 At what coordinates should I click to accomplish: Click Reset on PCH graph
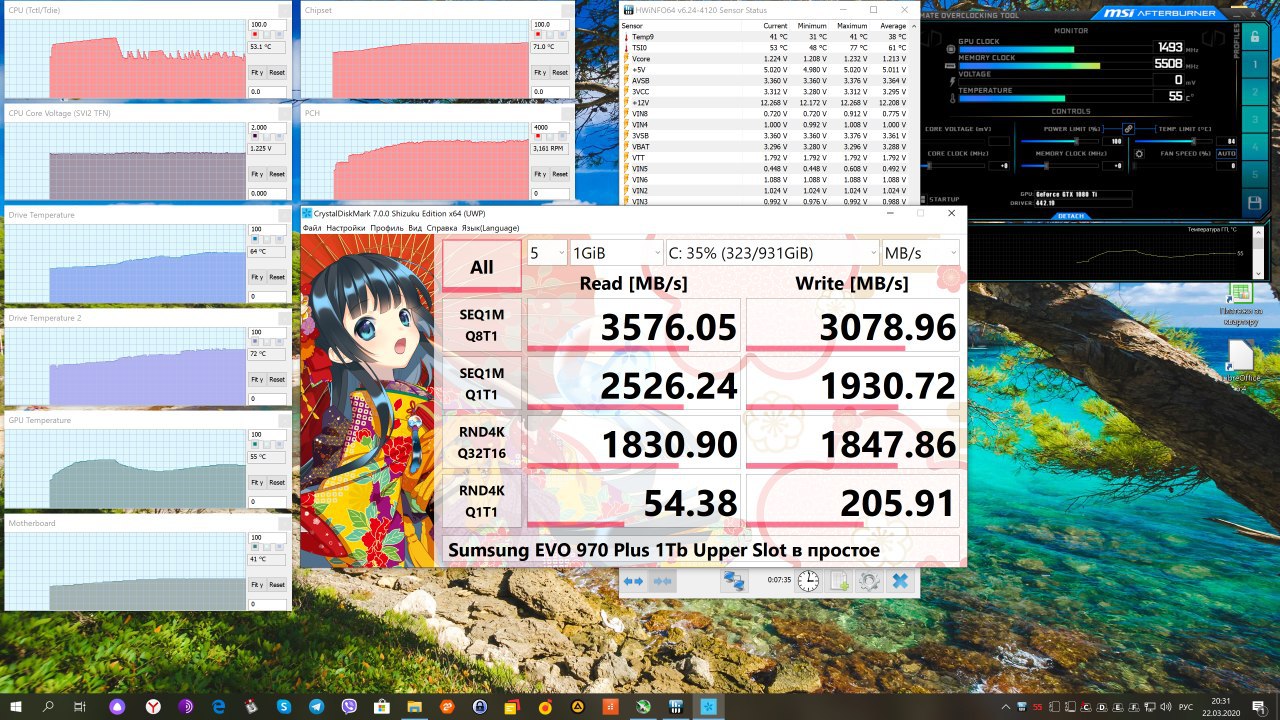(x=559, y=174)
